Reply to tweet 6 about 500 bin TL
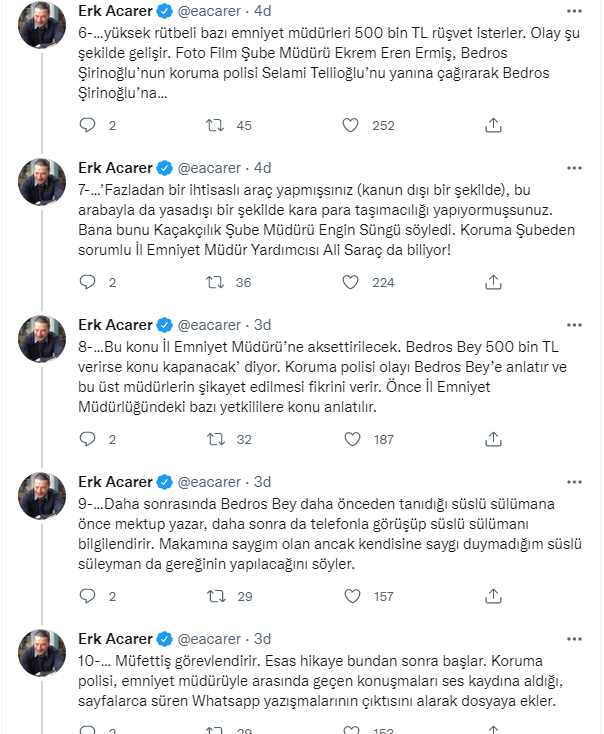 87,125
